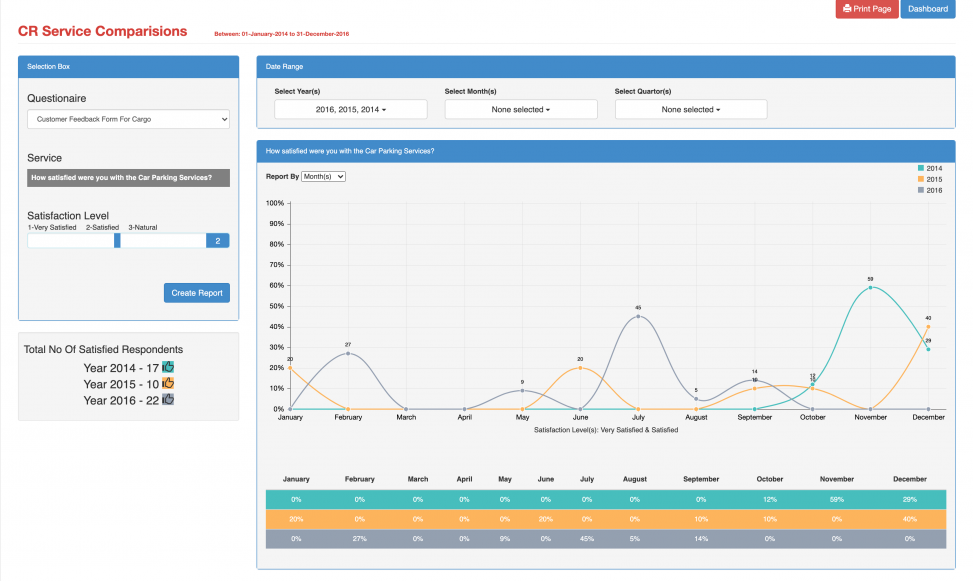Select the highlighted Car Parking Services question
Viewport: 973px width, 581px height.
(x=128, y=178)
